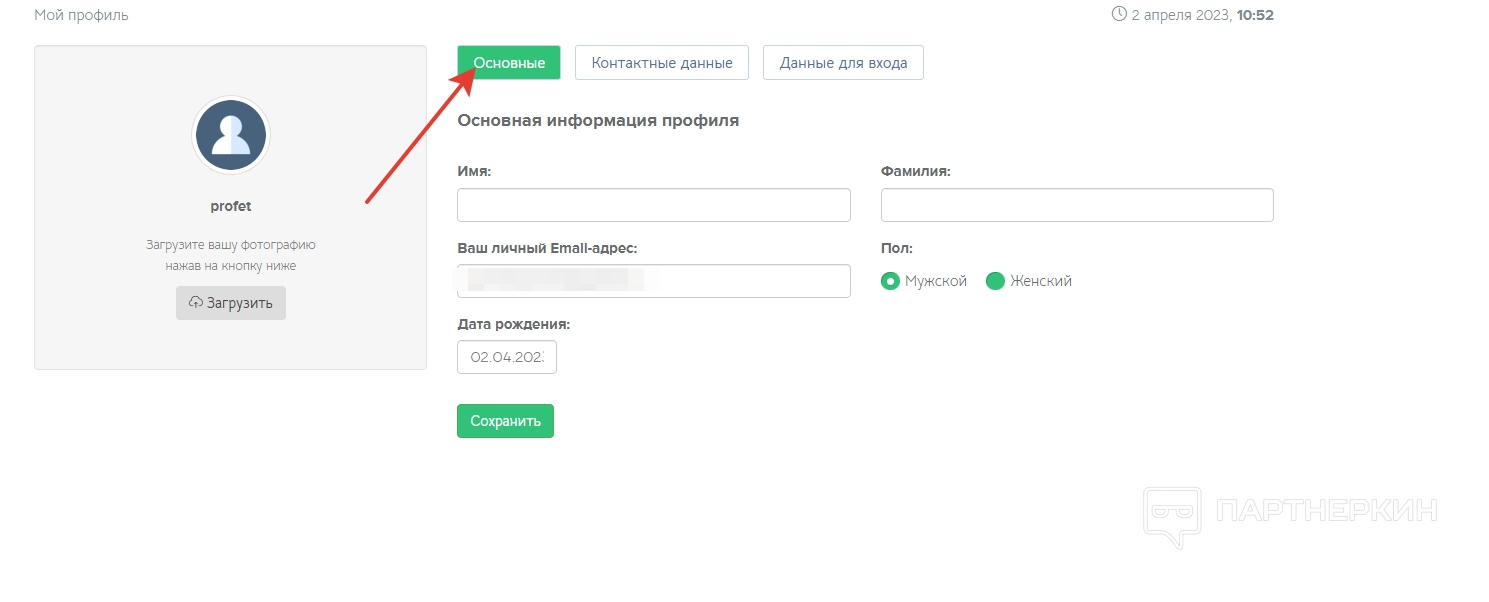
Task: Switch to the Основные tab
Action: click(x=509, y=62)
